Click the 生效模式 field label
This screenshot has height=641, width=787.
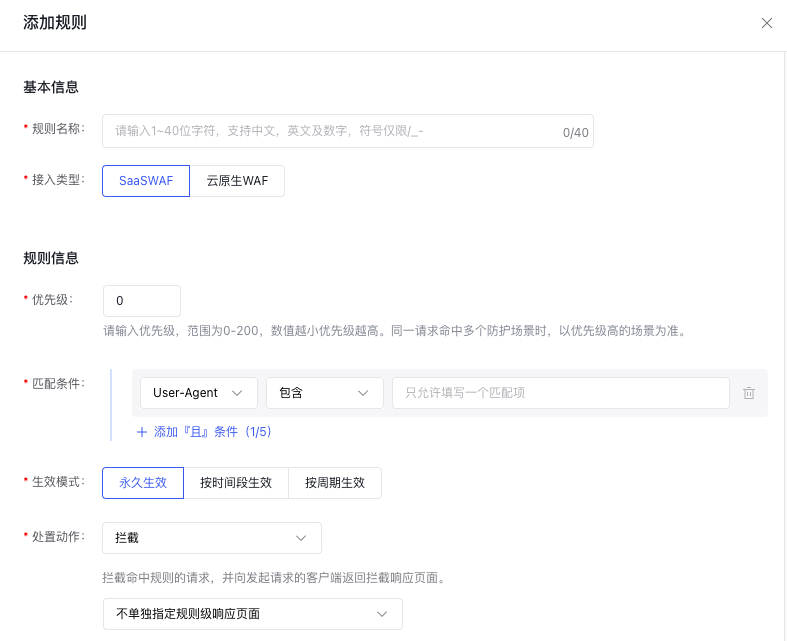(58, 482)
